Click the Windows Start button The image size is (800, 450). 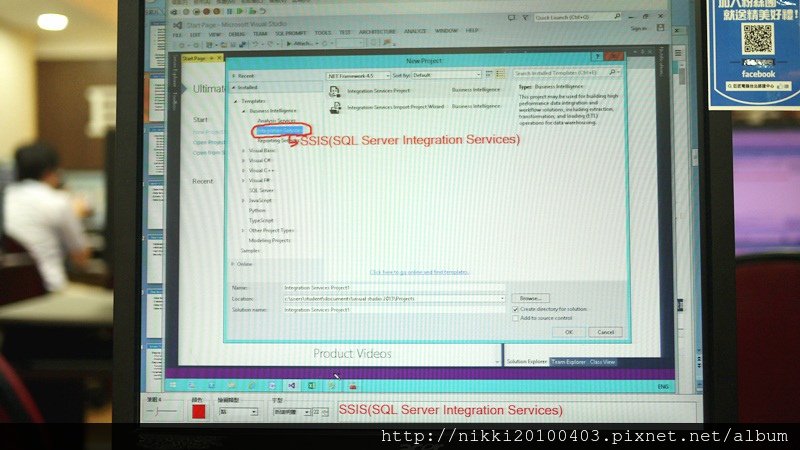pos(173,385)
